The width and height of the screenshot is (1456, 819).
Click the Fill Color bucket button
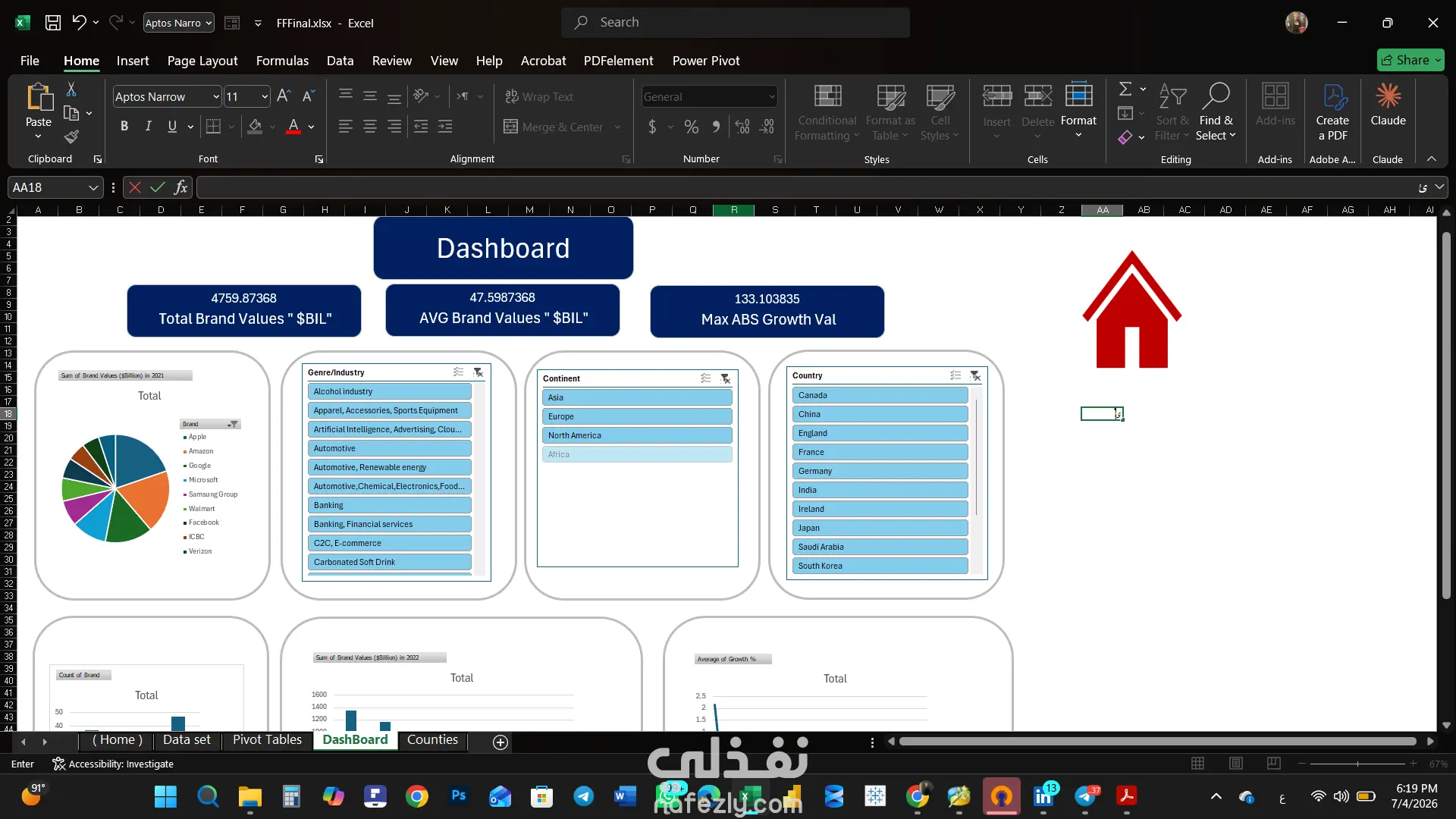256,127
